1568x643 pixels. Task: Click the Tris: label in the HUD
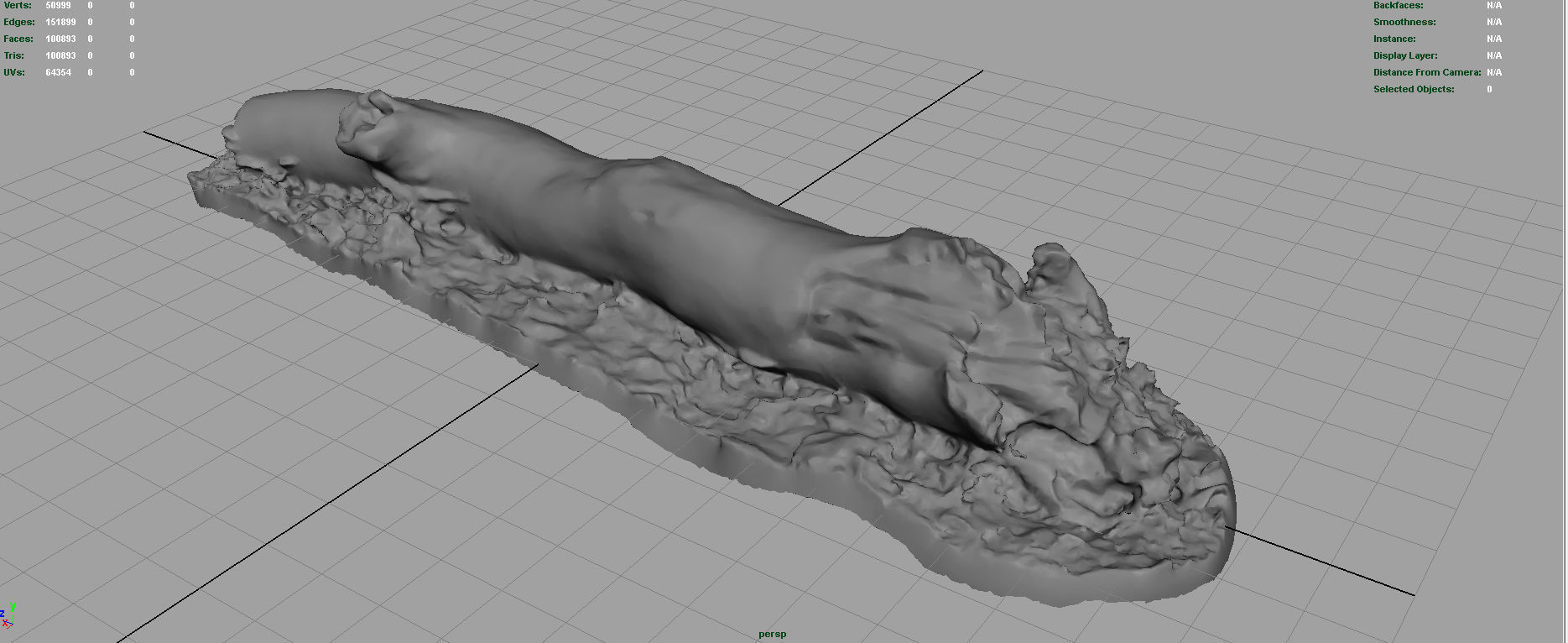pos(14,55)
